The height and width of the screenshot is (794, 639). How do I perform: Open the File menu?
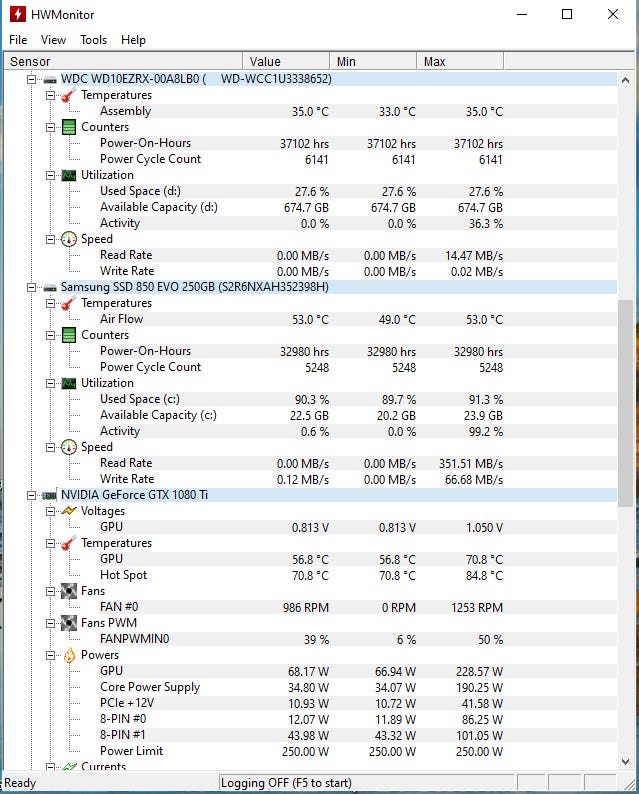point(18,39)
